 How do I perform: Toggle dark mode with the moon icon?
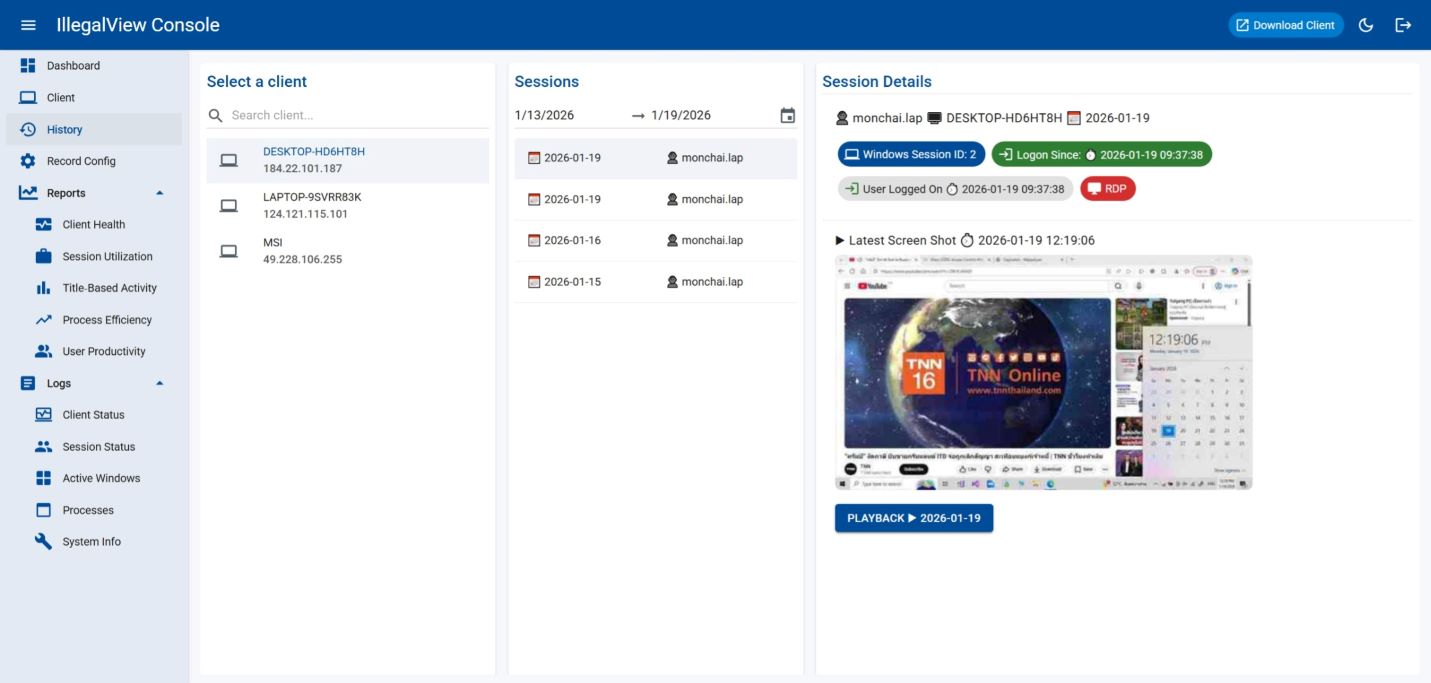tap(1366, 25)
